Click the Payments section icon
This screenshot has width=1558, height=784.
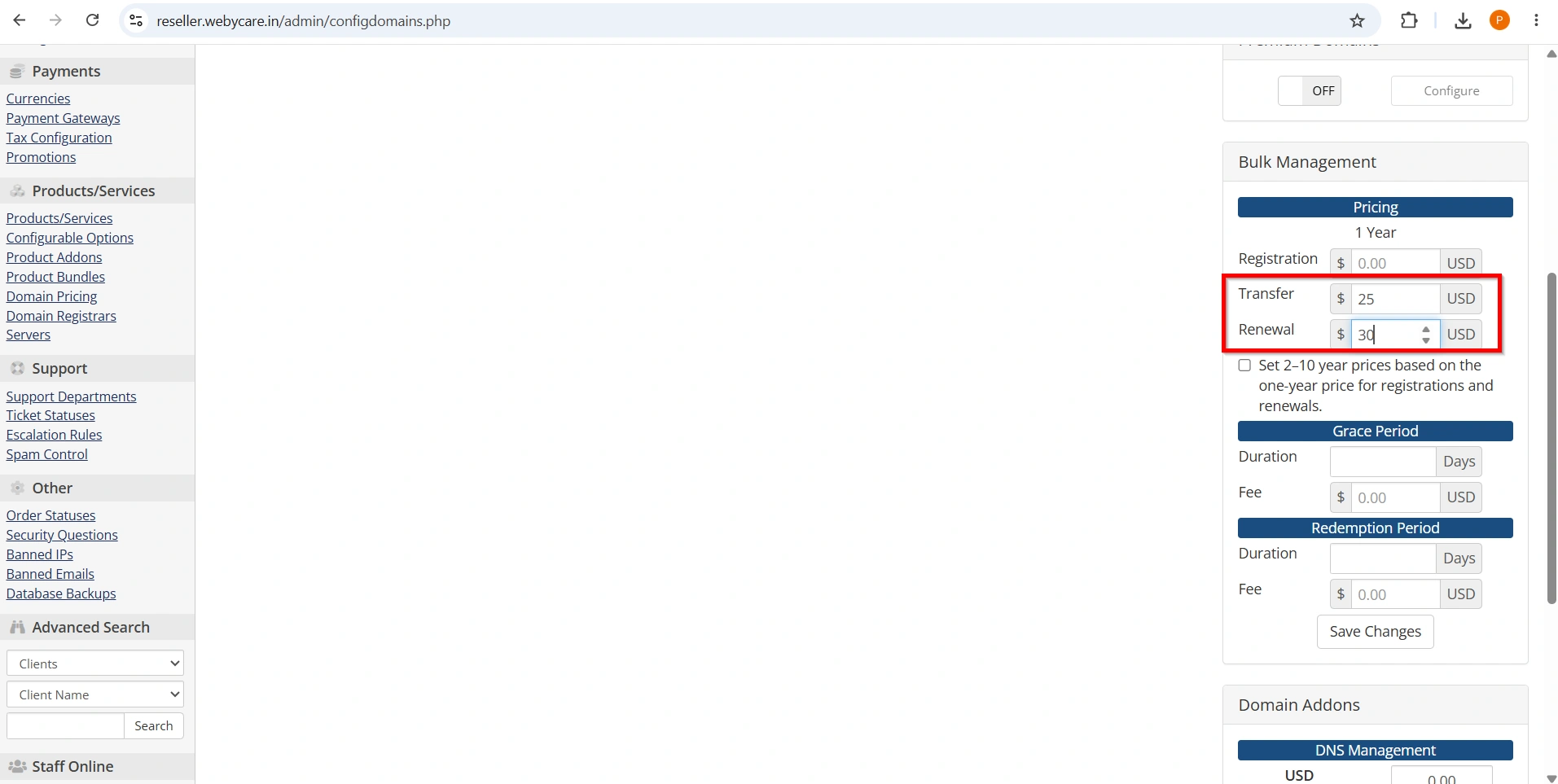(16, 72)
